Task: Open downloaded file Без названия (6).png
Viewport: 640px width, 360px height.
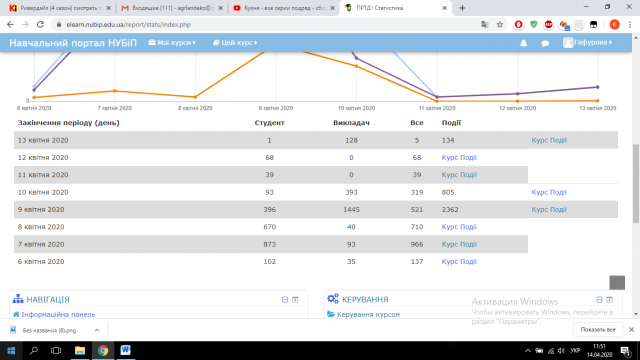Action: 49,330
